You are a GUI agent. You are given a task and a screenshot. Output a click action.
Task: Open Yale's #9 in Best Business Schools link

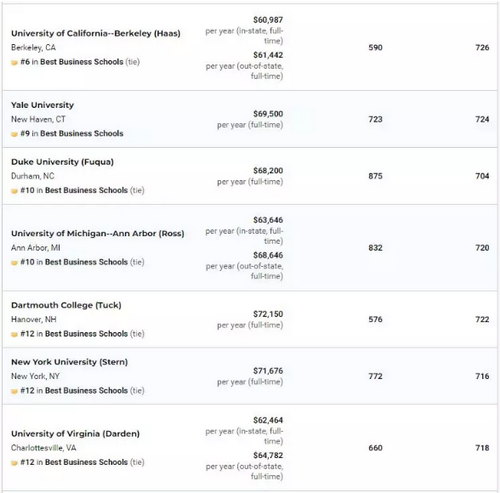(72, 134)
